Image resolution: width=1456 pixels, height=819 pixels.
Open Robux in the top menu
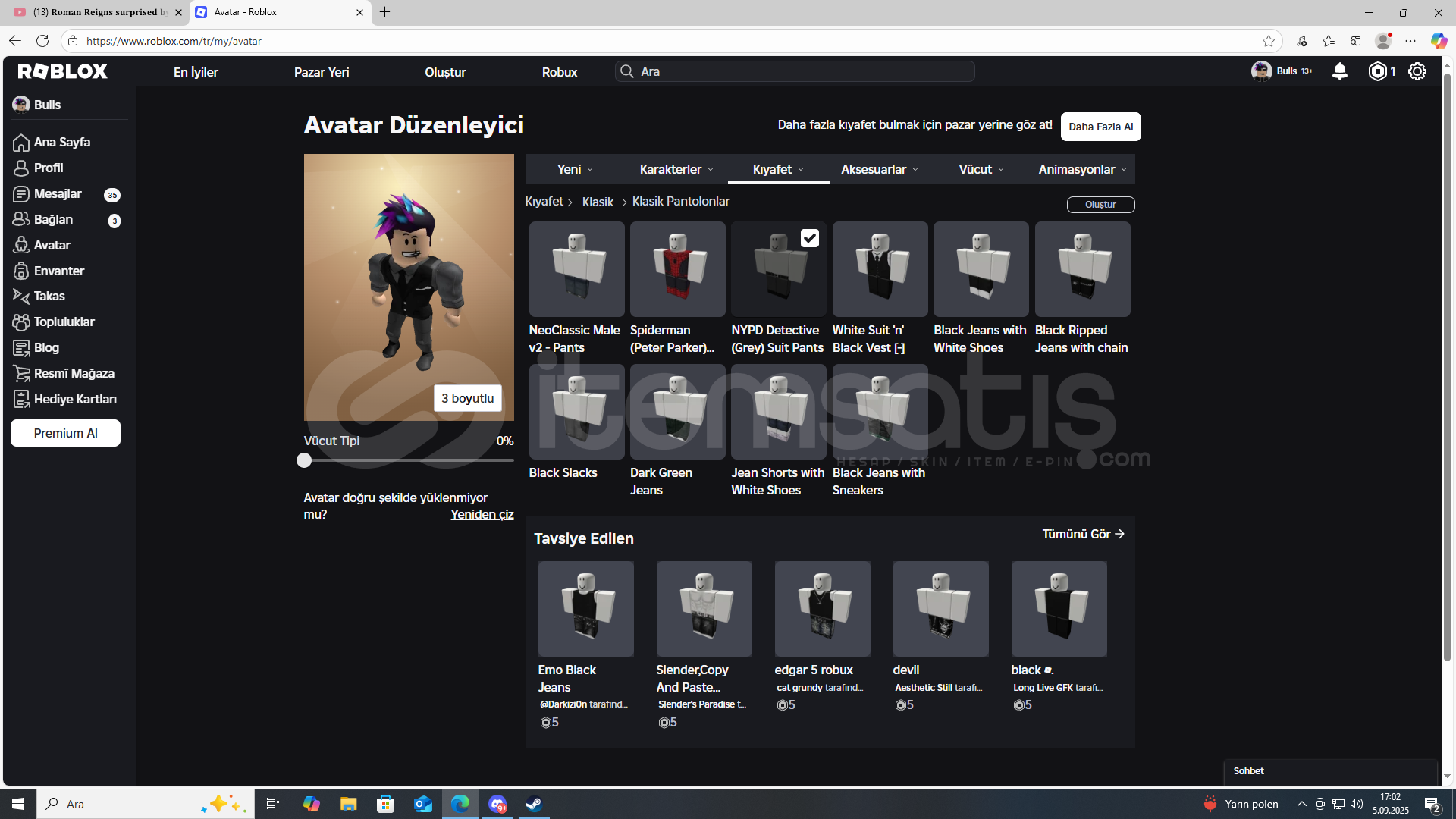coord(560,72)
